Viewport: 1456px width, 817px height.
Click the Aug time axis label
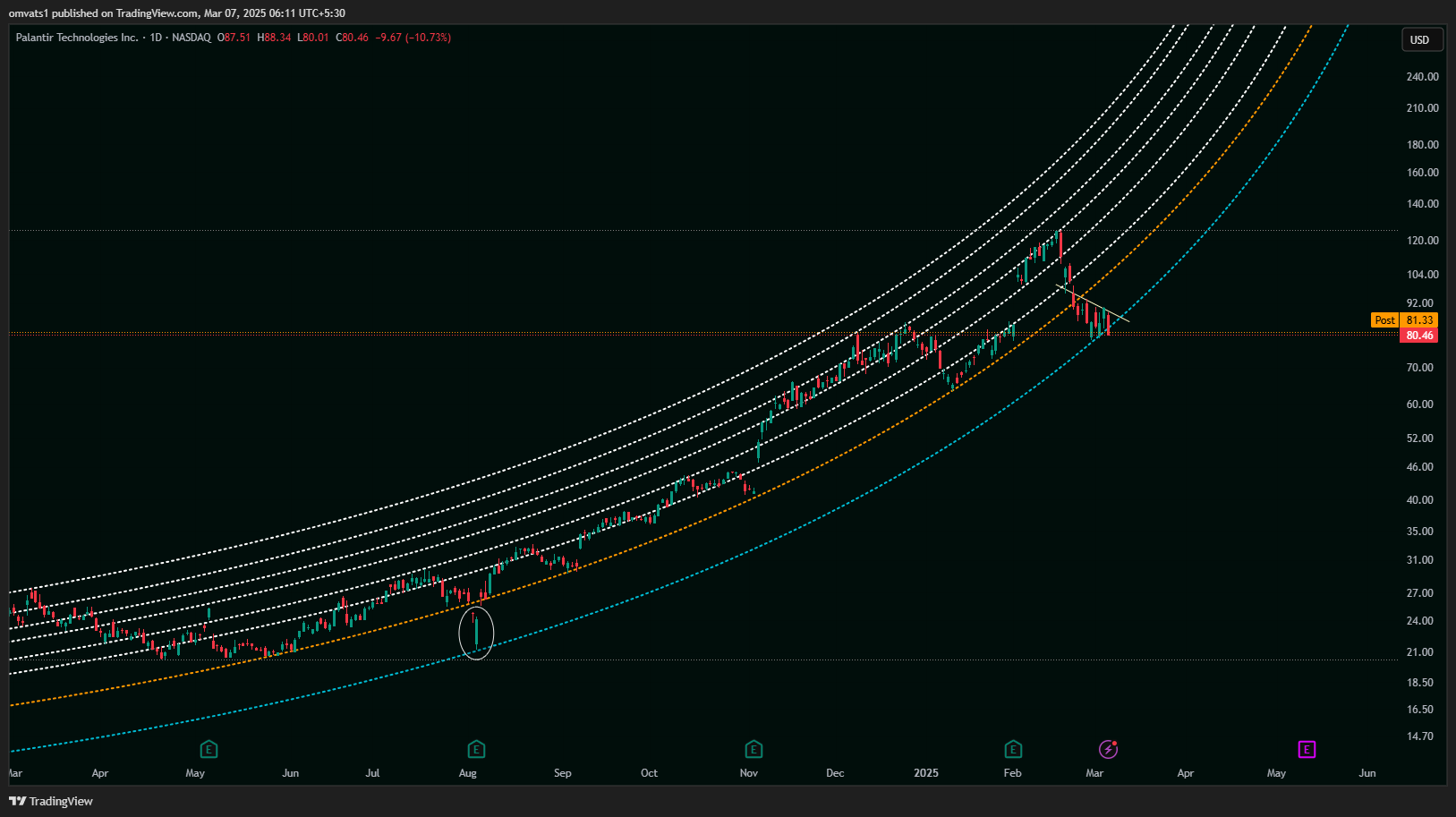tap(467, 773)
